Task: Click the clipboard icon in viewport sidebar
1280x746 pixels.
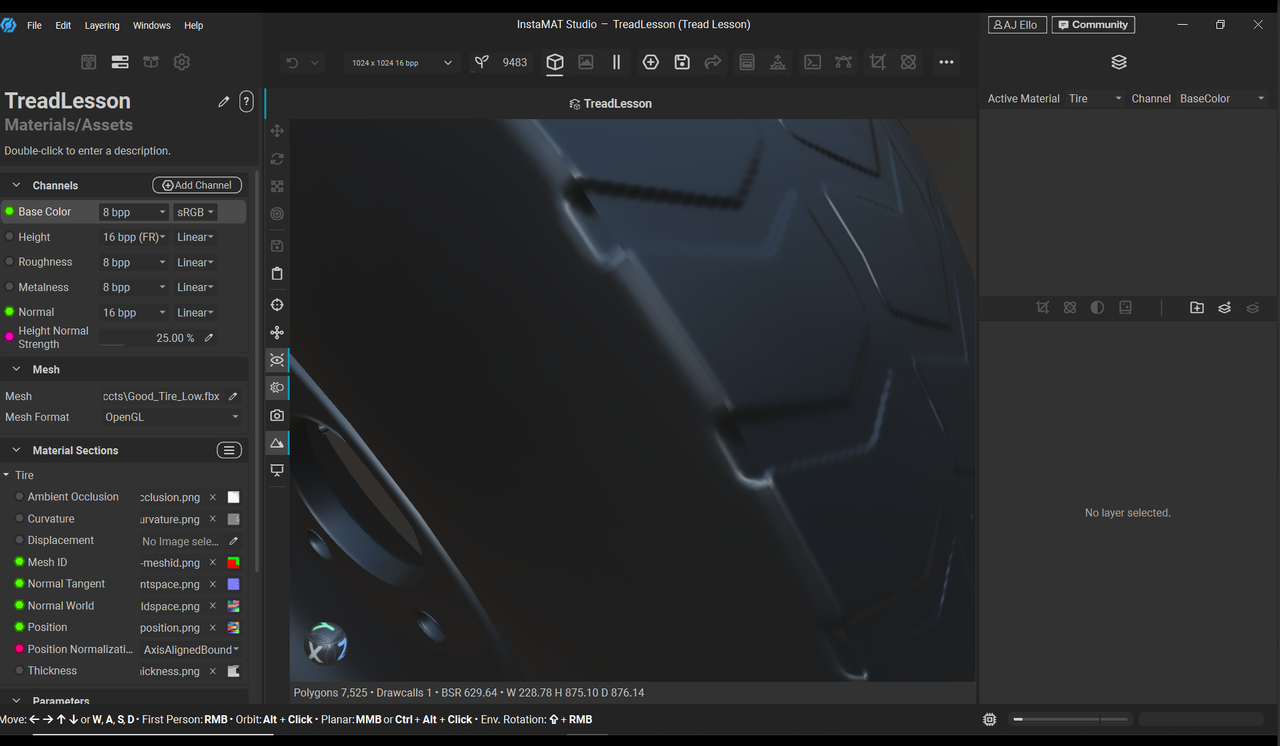Action: 277,273
